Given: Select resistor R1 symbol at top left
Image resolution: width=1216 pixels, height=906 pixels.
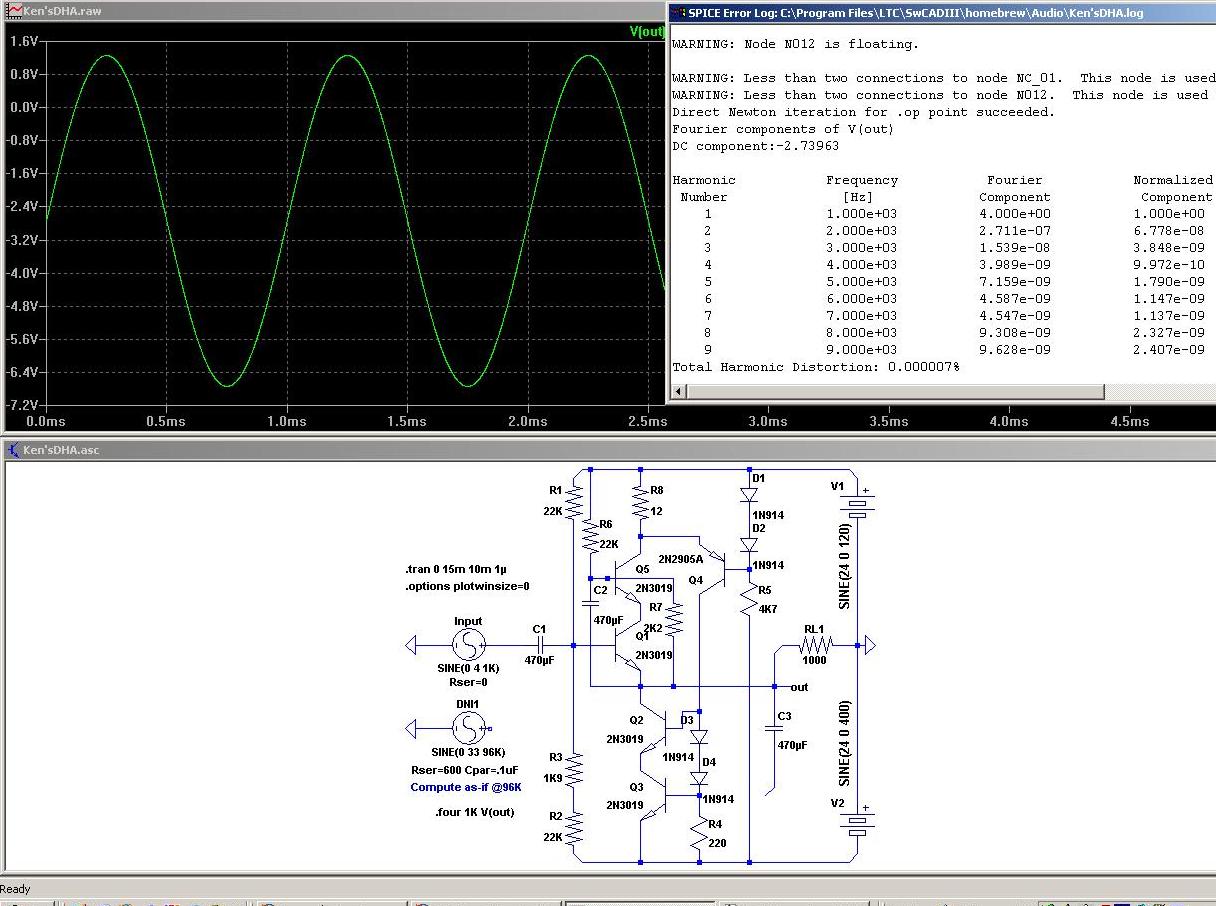Looking at the screenshot, I should [574, 502].
